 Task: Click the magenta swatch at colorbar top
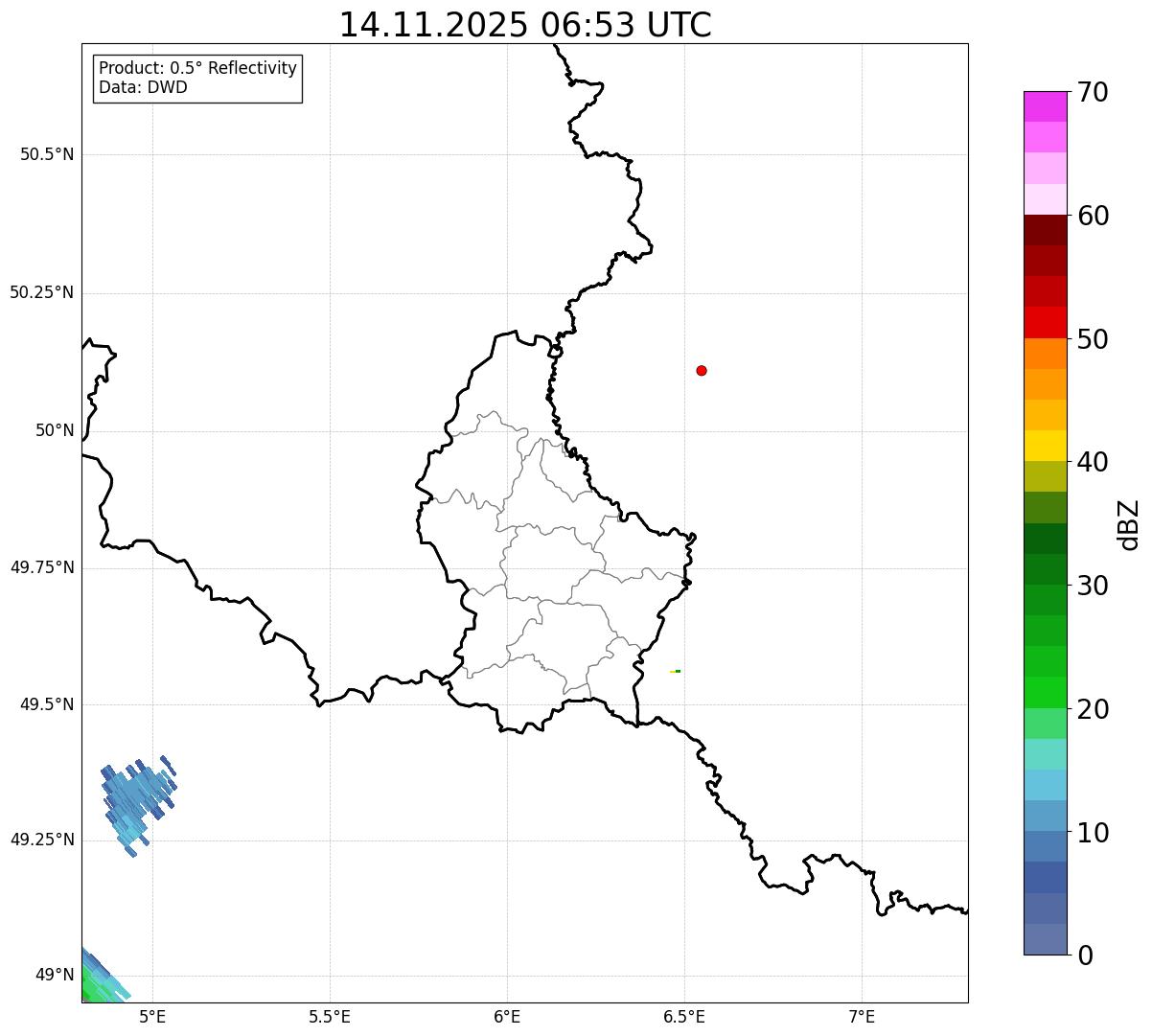point(1045,106)
